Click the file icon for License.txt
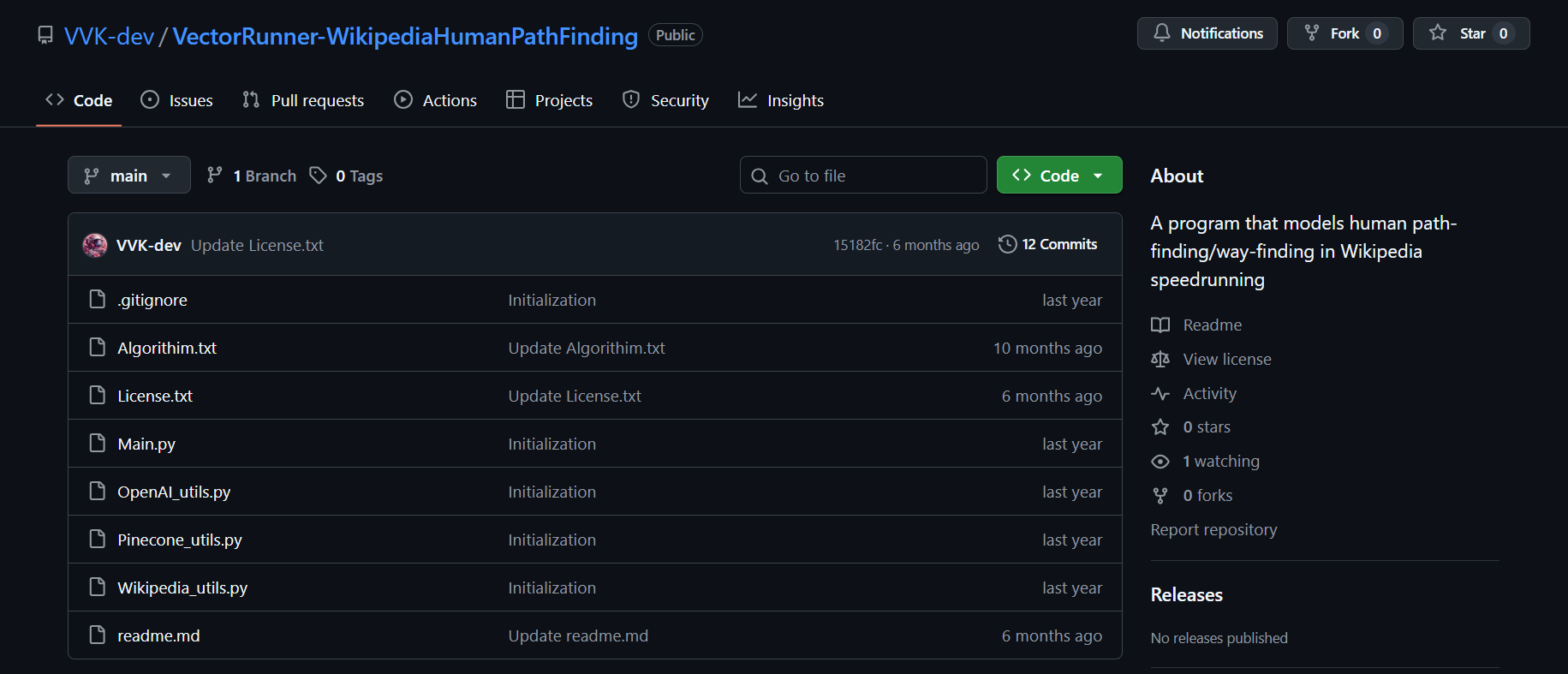The image size is (1568, 674). click(98, 396)
